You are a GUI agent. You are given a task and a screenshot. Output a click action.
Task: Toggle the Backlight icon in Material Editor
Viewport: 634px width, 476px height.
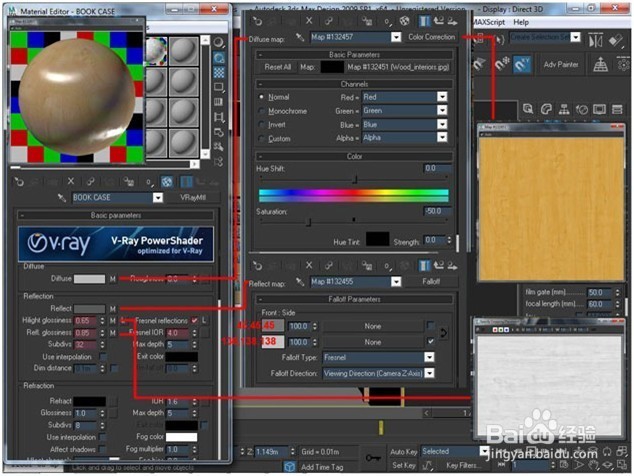(x=219, y=58)
